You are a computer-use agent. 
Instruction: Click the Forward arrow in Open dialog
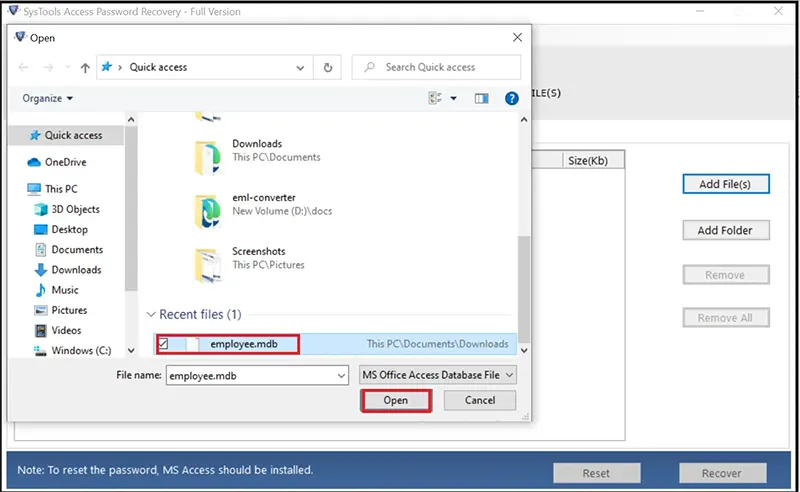click(x=48, y=67)
